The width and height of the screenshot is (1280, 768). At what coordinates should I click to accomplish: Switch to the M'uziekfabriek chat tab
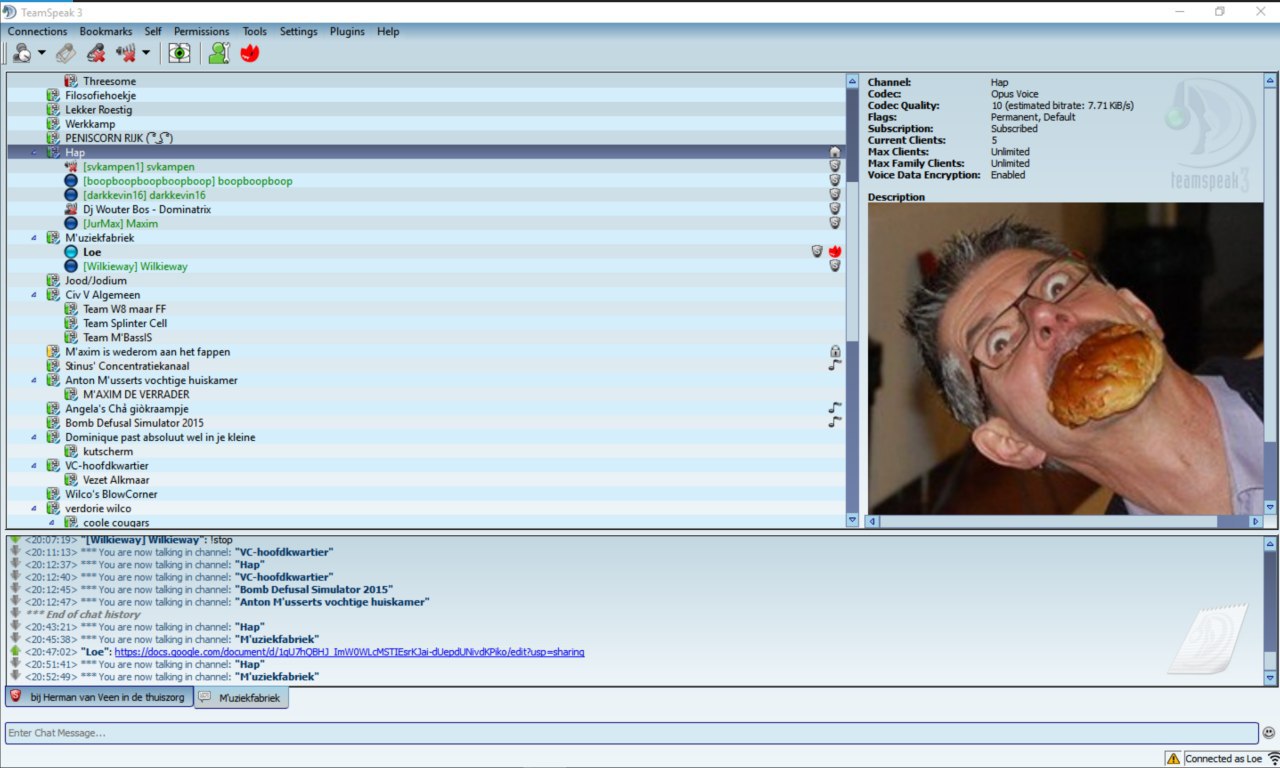[242, 697]
